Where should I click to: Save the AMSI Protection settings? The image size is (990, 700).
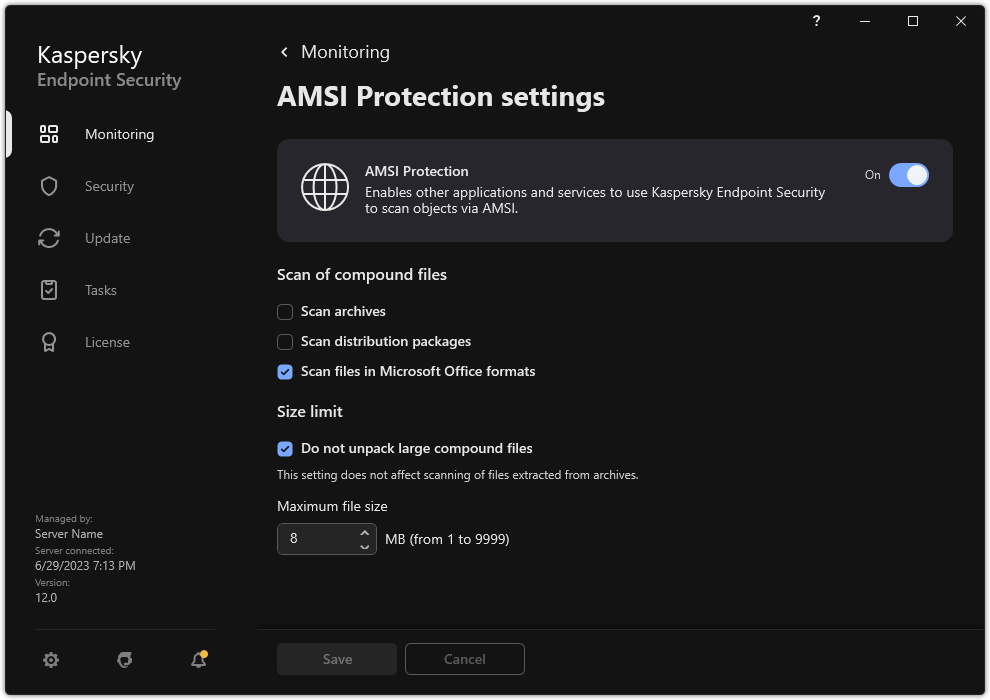[336, 659]
